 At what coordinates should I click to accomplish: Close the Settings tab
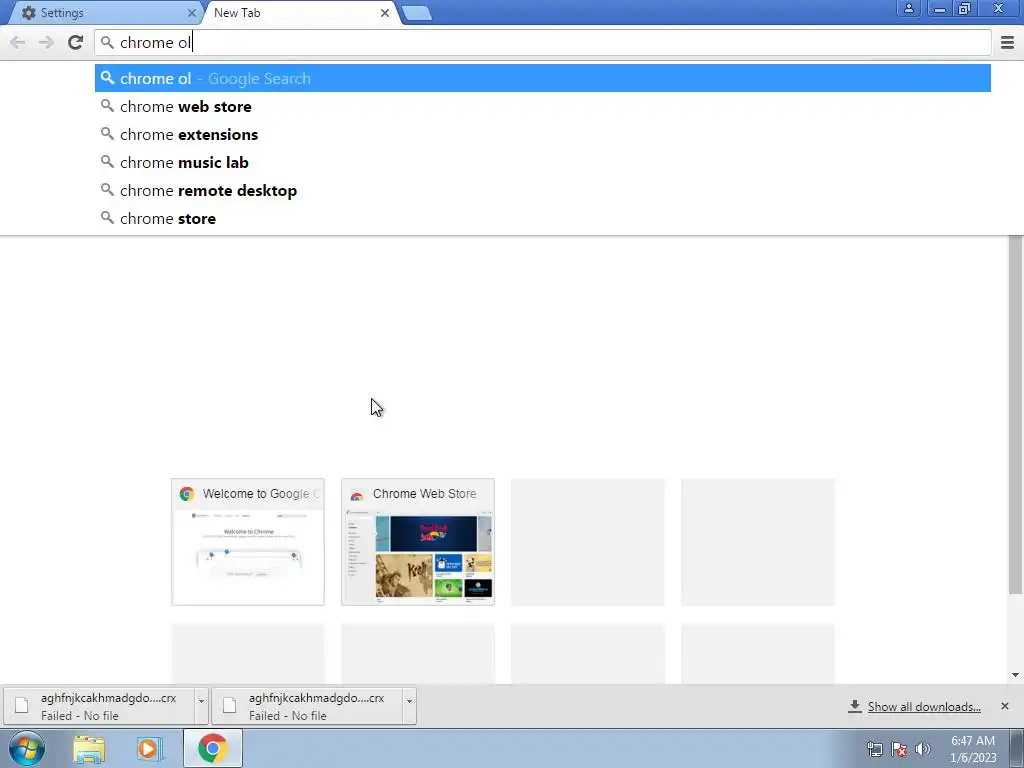[x=191, y=12]
